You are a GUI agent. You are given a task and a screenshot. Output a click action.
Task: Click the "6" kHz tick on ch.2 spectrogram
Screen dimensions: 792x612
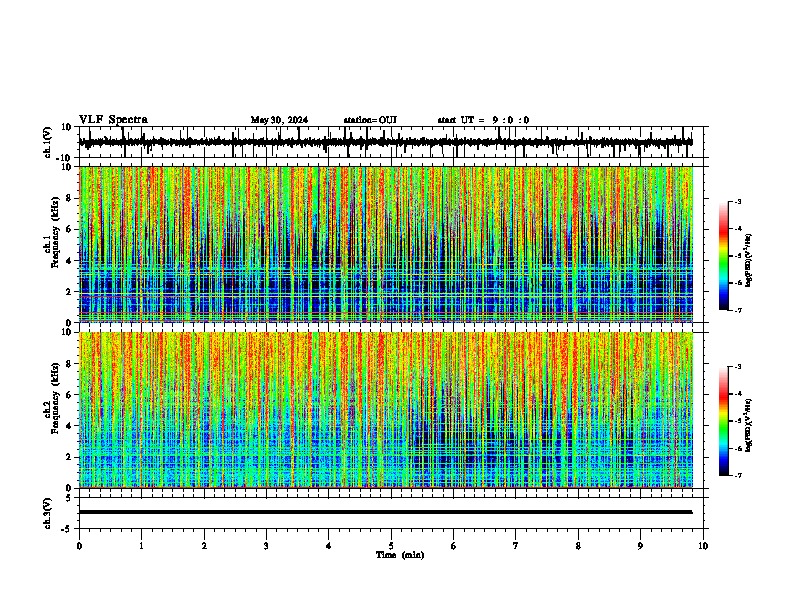(x=69, y=395)
